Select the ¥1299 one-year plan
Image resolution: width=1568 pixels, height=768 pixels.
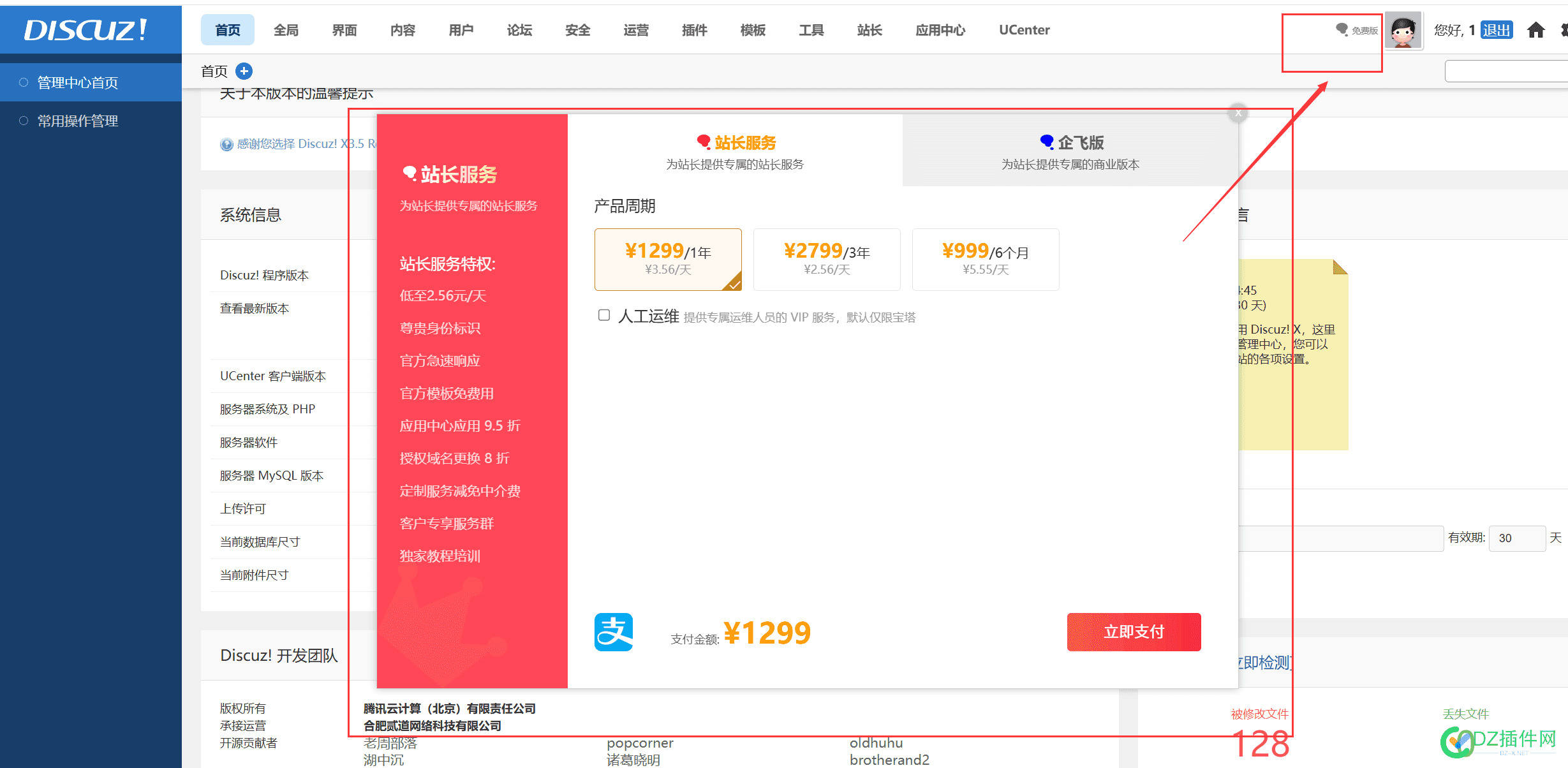pos(668,259)
